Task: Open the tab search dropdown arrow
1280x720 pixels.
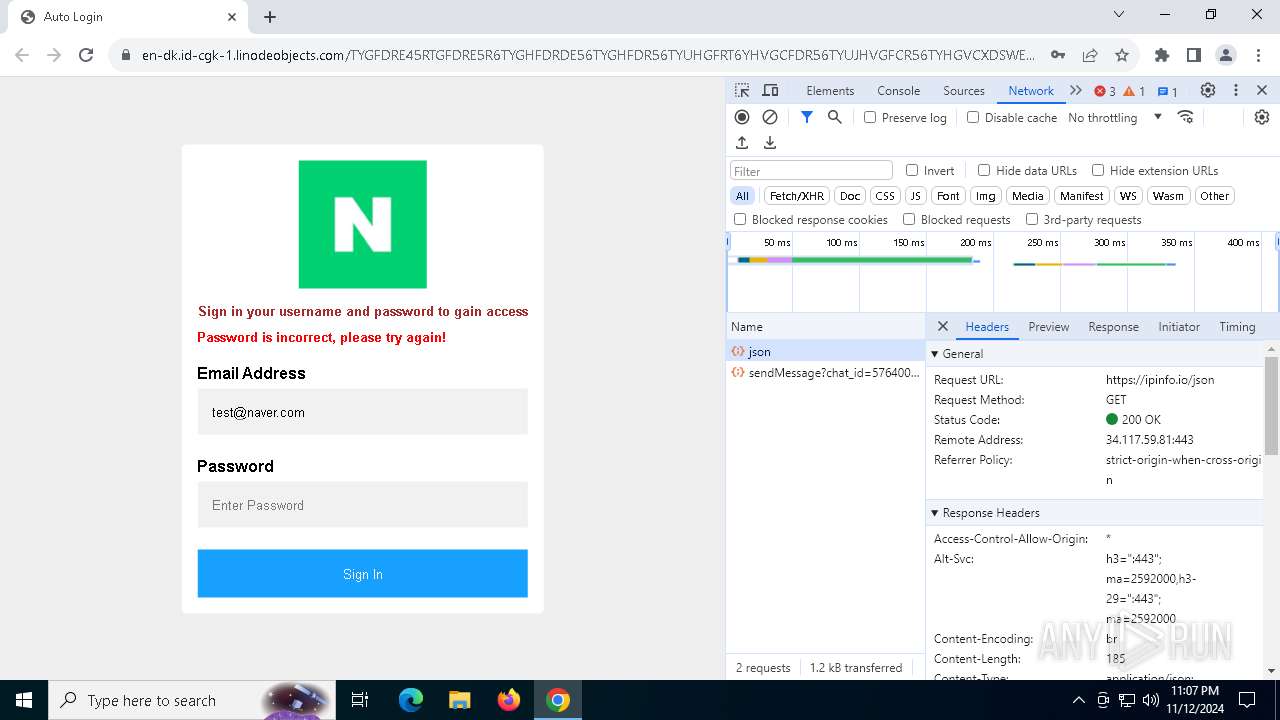Action: pyautogui.click(x=1119, y=15)
